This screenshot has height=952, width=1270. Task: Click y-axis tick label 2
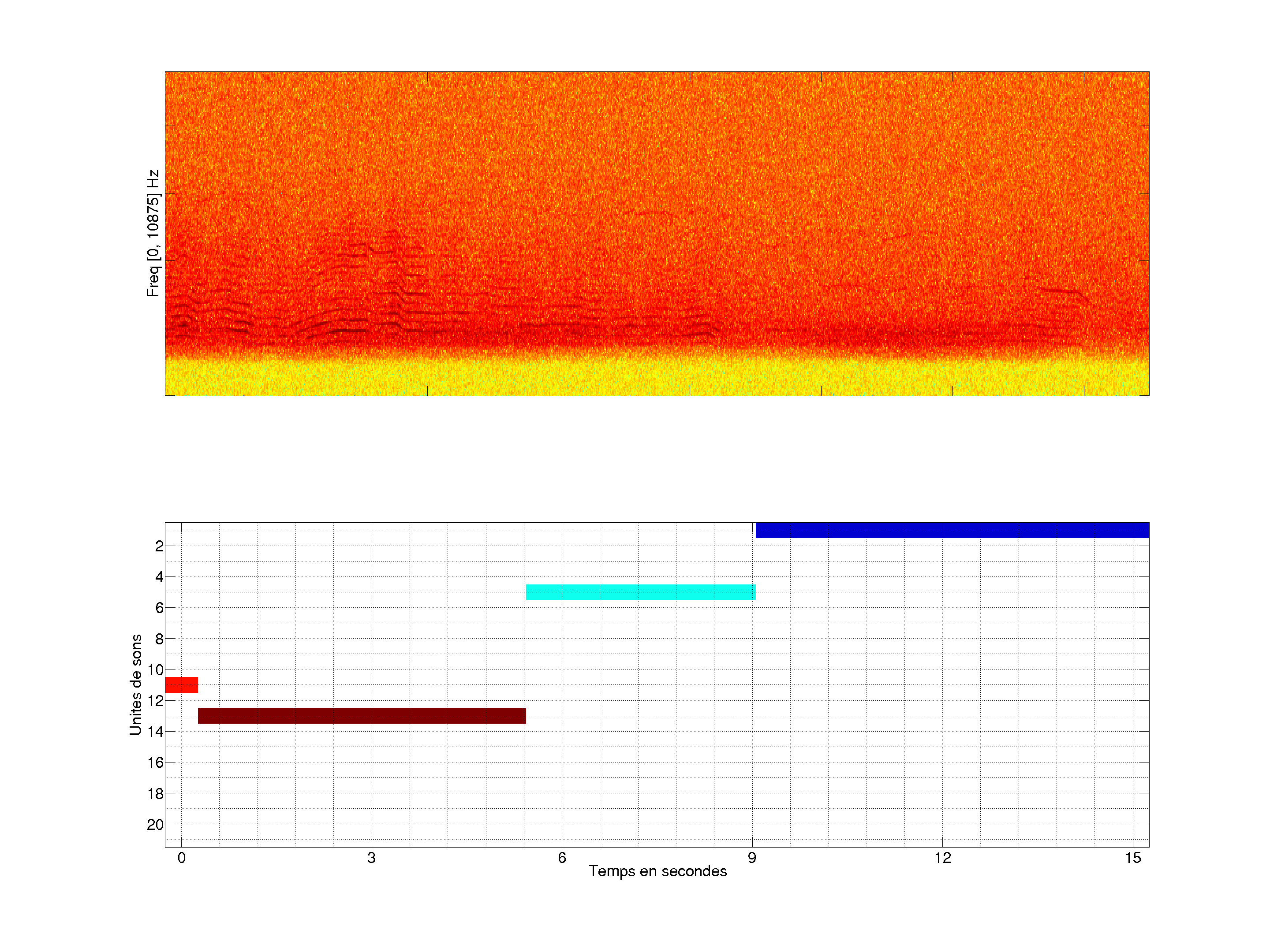point(159,546)
